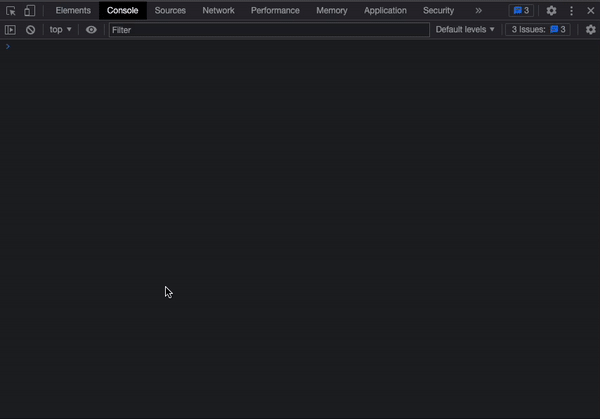Open the Elements tab
Screen dimensions: 600x419
(73, 11)
